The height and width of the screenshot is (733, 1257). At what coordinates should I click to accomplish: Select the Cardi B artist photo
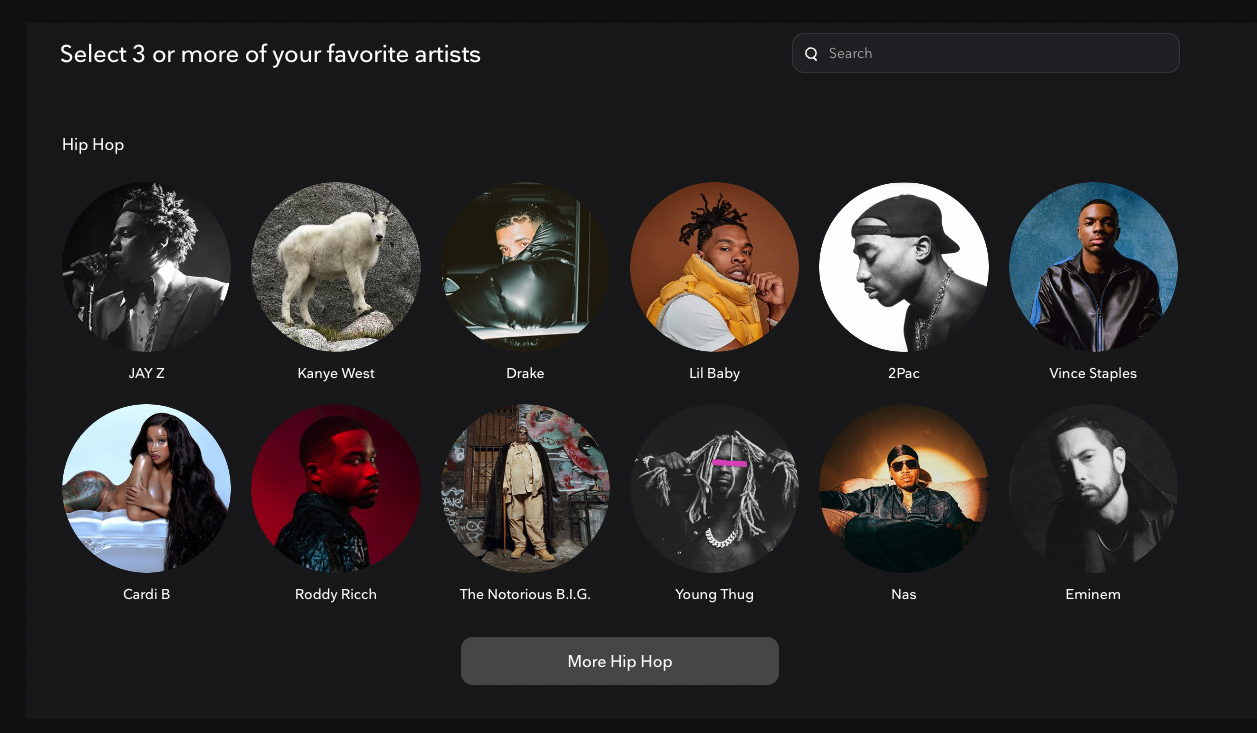147,488
